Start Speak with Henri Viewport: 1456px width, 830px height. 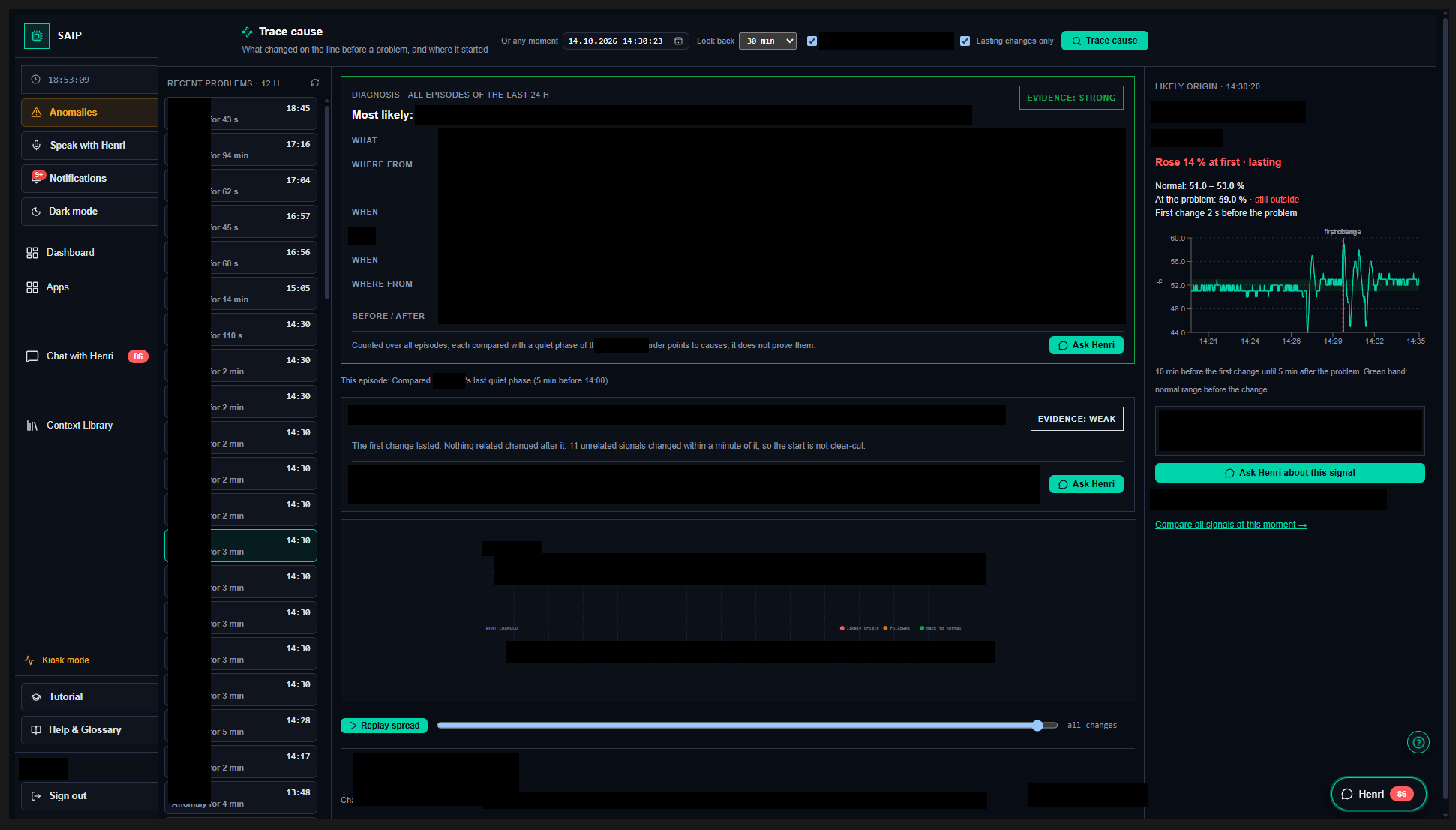(89, 146)
